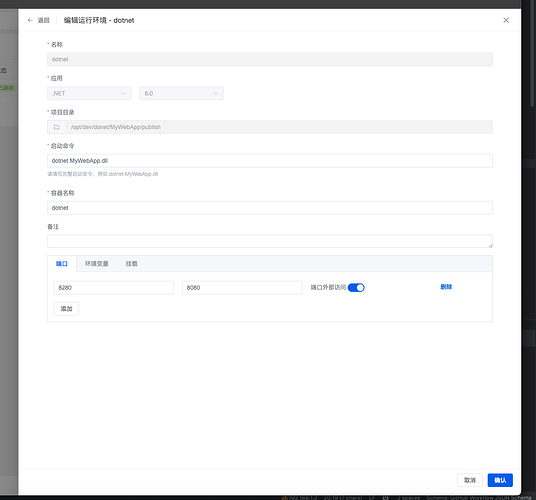Click the 8280 port input field

tap(114, 288)
